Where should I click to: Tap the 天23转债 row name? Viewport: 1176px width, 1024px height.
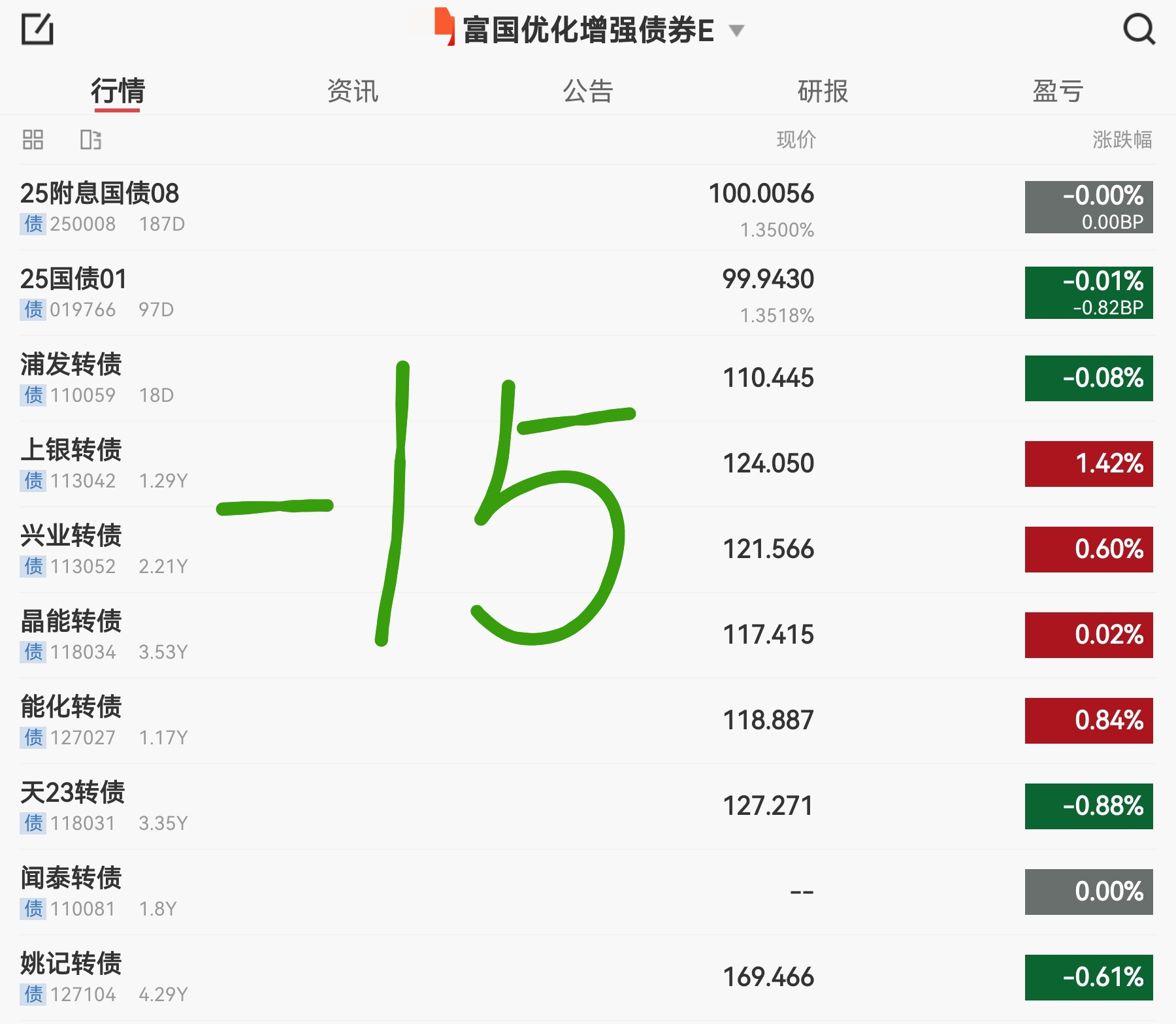73,792
